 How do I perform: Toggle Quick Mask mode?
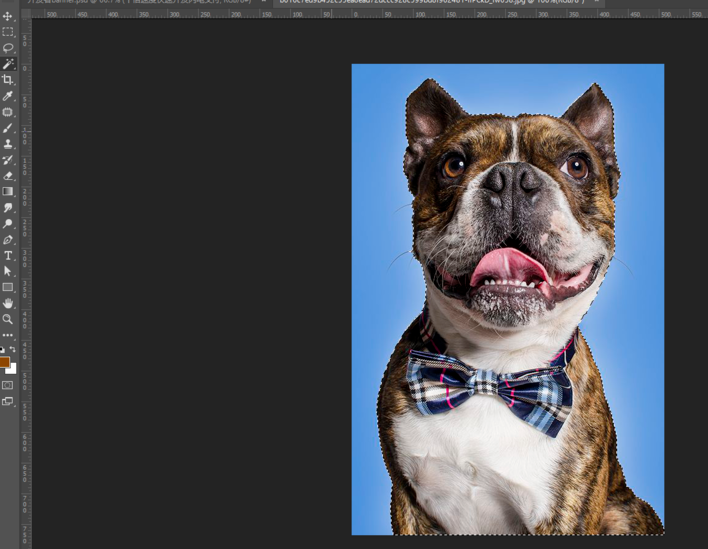[x=8, y=385]
